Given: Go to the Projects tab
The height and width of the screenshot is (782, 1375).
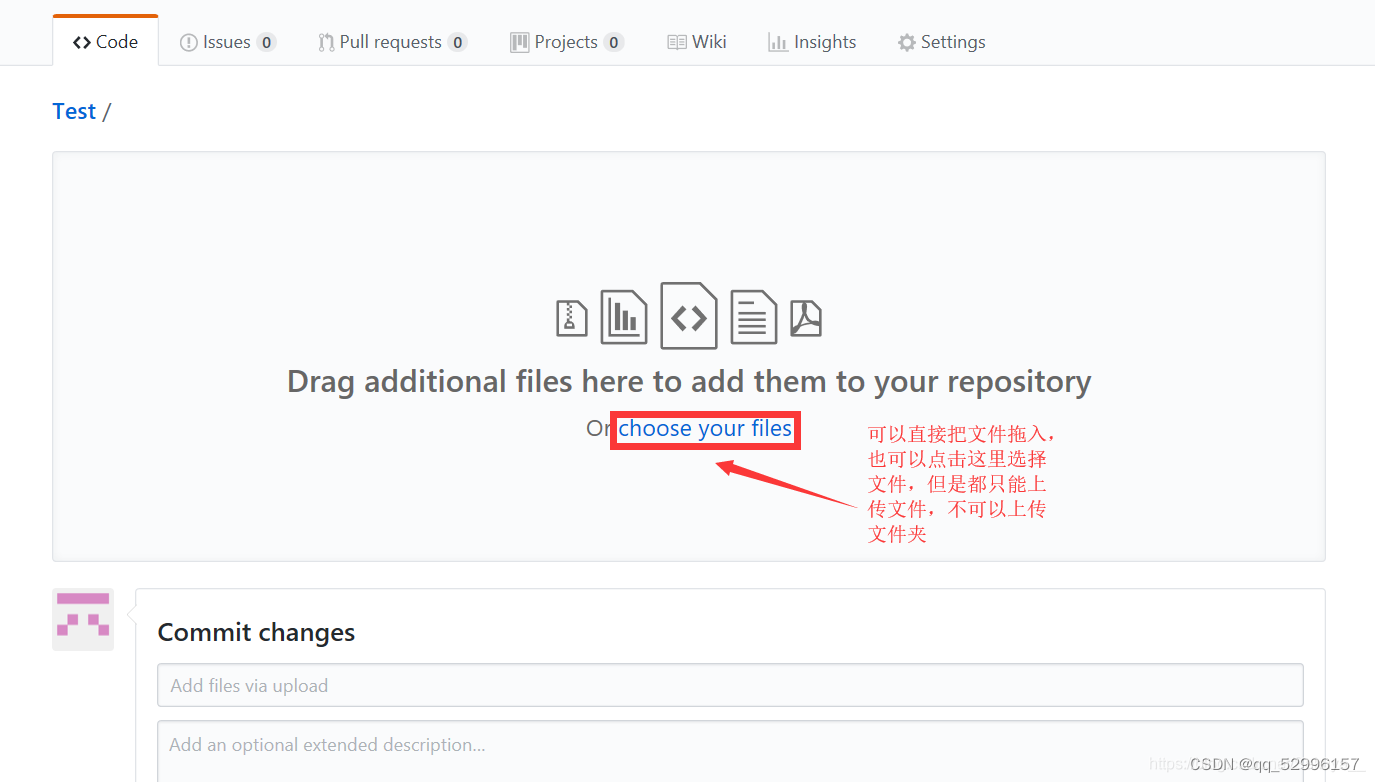Looking at the screenshot, I should [566, 42].
